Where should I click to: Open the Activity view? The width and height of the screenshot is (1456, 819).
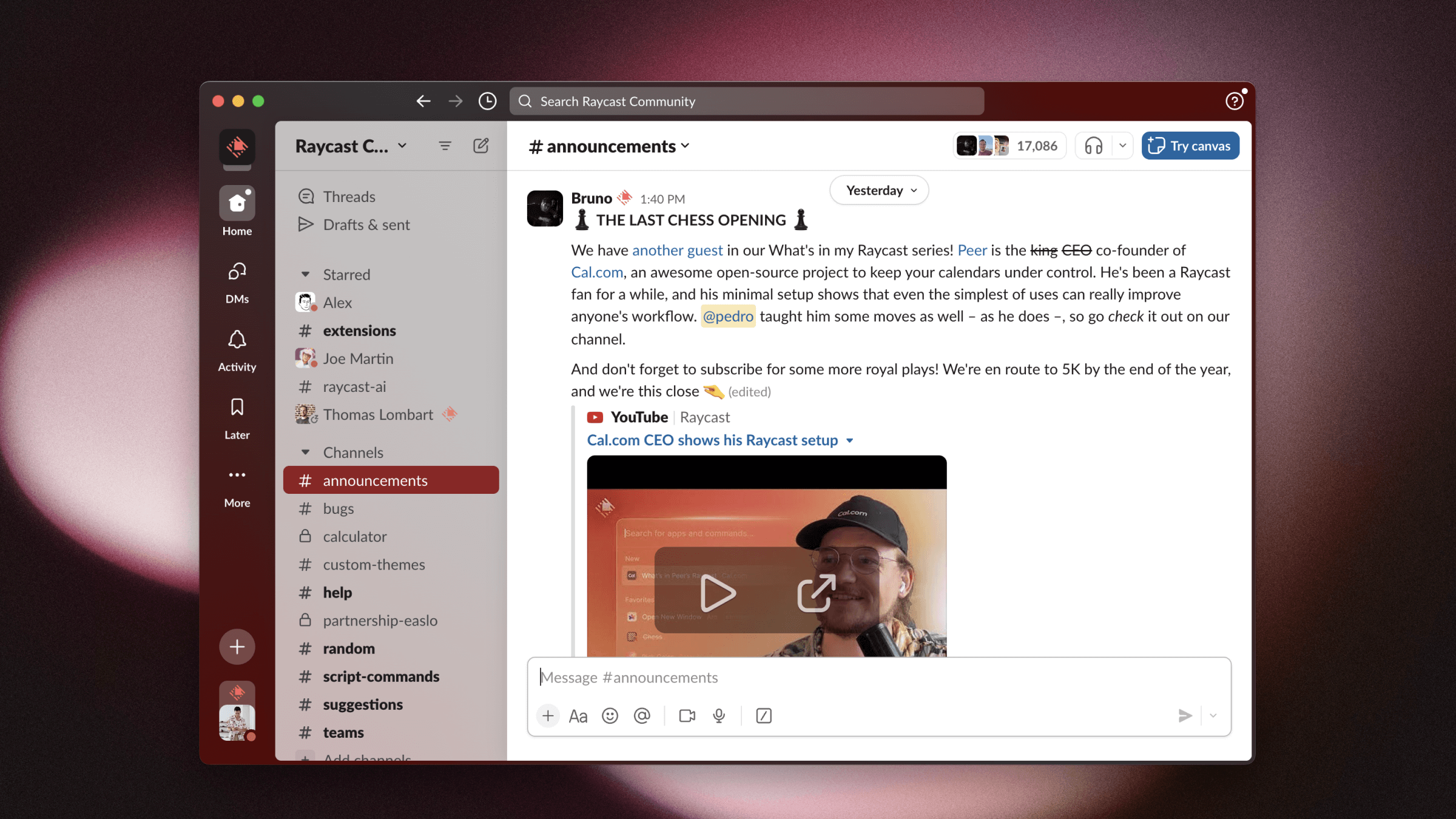pos(237,351)
